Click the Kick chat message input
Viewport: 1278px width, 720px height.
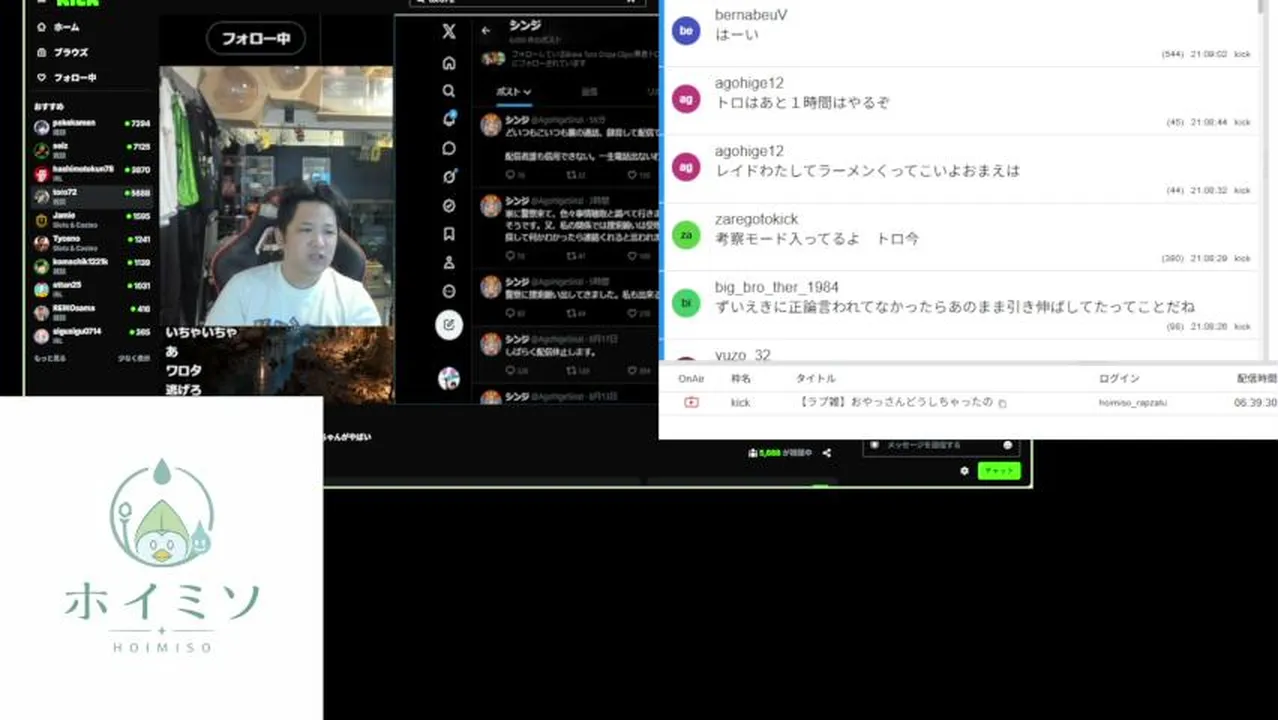(x=942, y=445)
